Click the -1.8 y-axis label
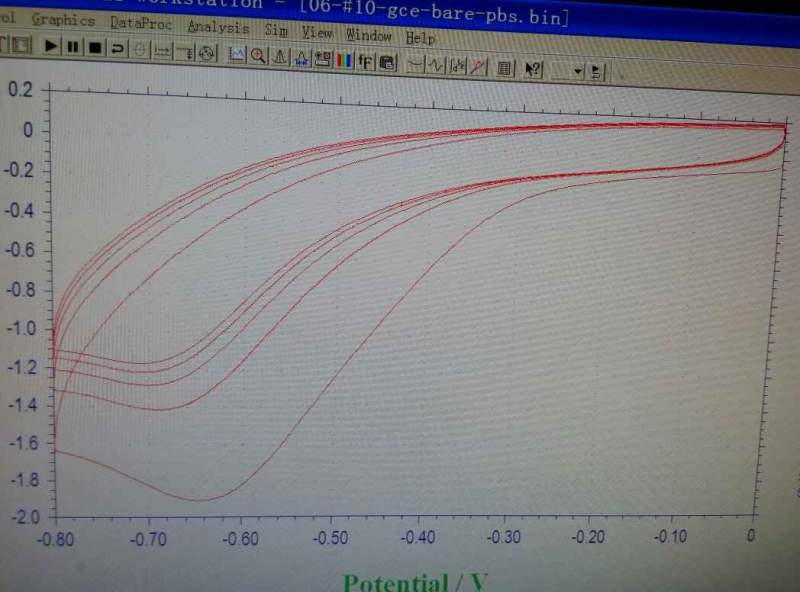This screenshot has width=800, height=592. click(25, 480)
